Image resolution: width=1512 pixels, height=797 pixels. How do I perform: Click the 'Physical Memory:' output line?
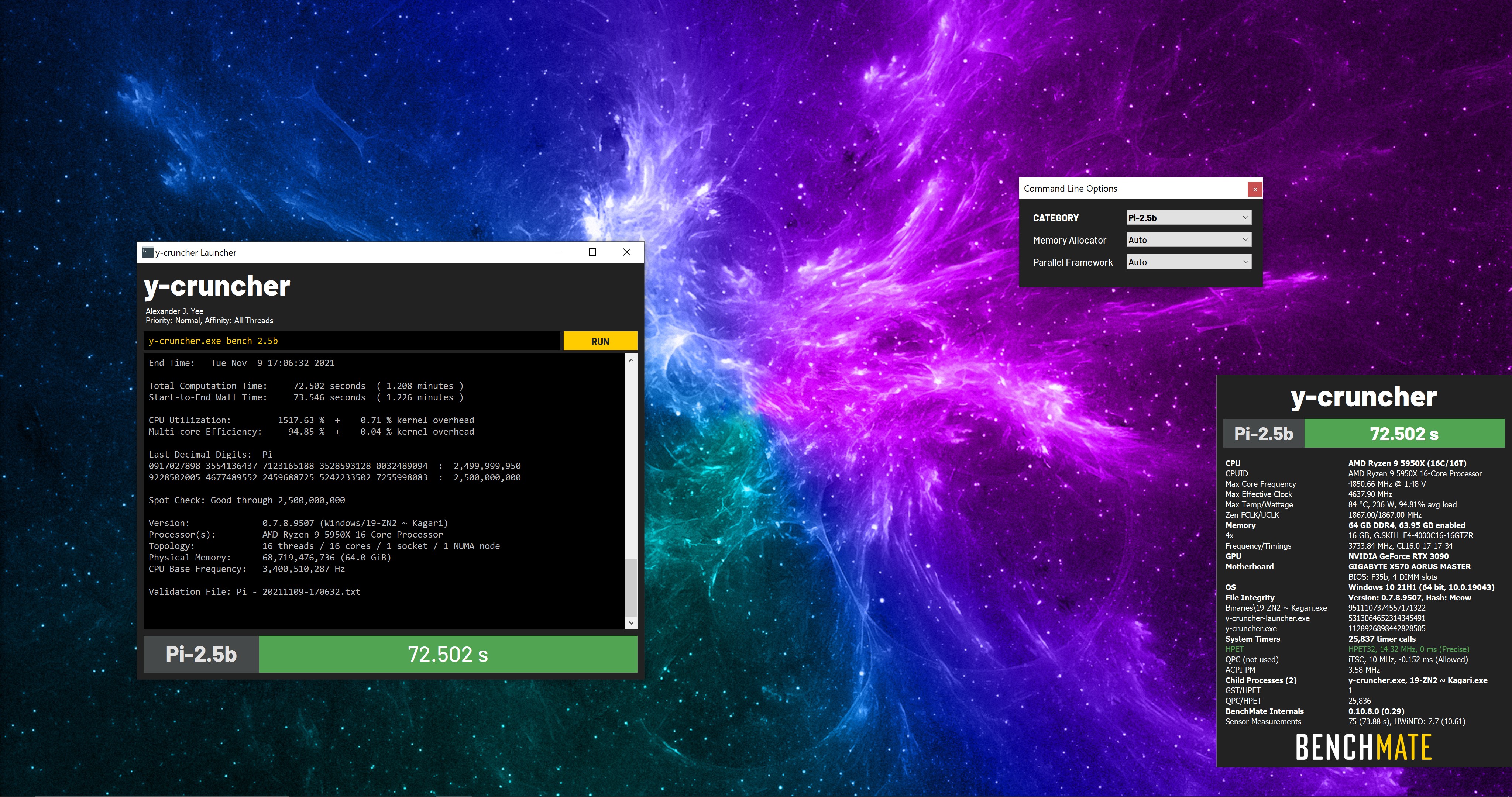[269, 558]
